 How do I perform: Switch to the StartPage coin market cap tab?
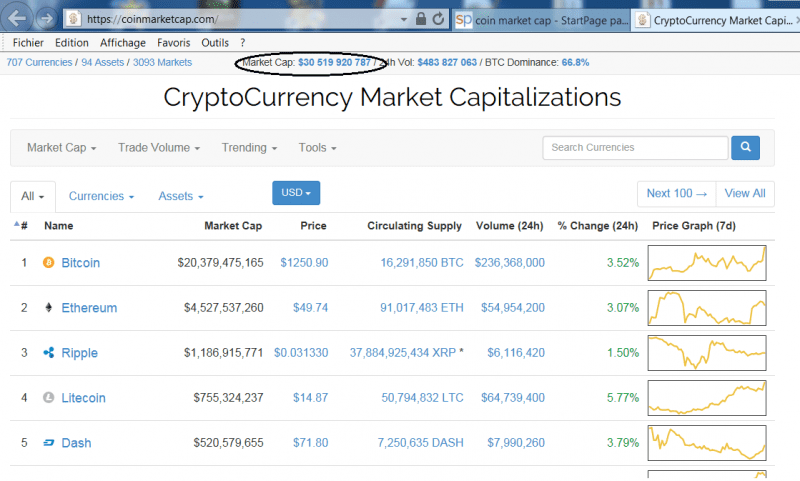click(541, 20)
